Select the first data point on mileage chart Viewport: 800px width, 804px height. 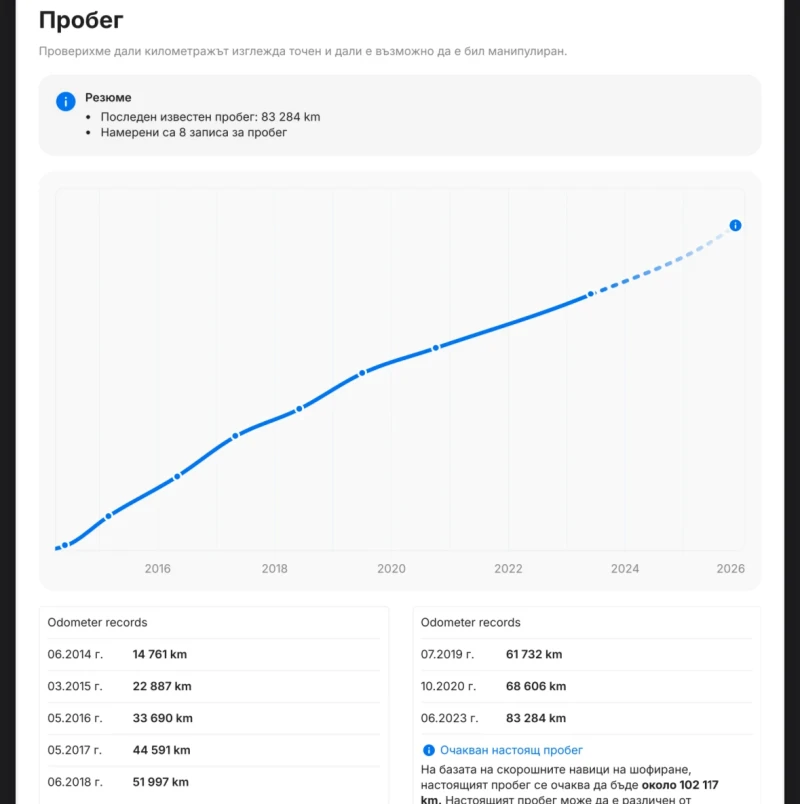pos(65,545)
